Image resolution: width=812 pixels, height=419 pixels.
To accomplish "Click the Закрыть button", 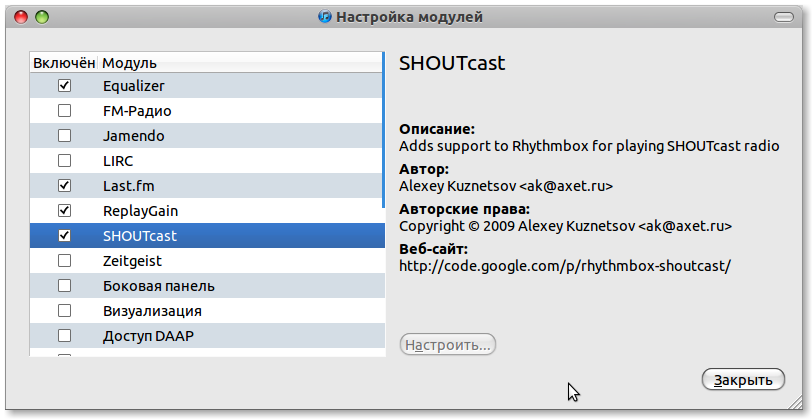I will tap(743, 380).
